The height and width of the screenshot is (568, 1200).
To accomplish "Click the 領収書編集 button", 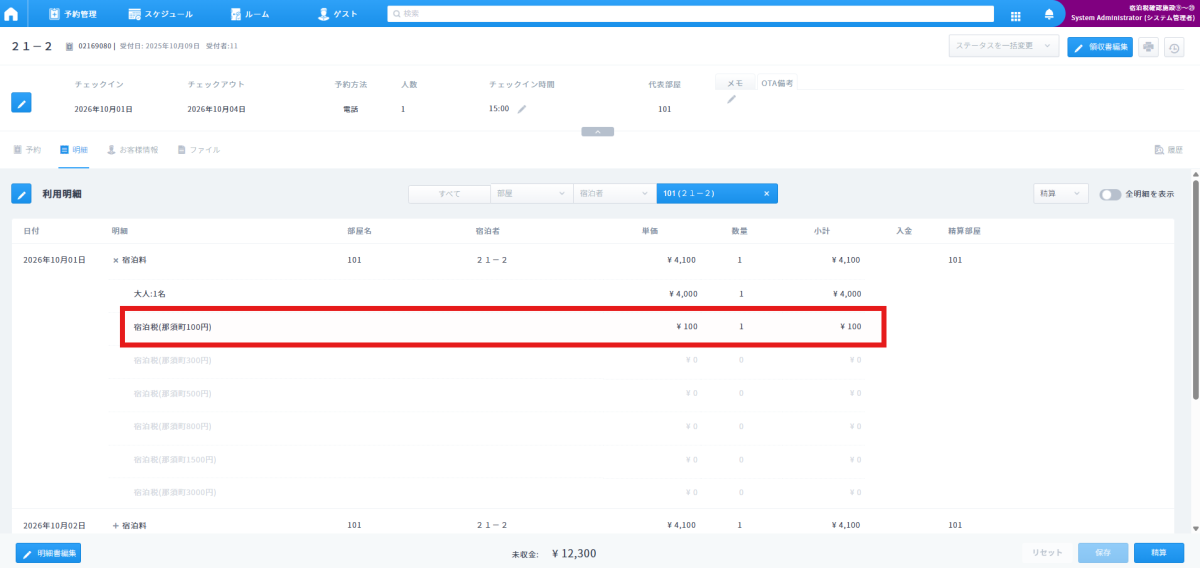I will [x=1100, y=47].
